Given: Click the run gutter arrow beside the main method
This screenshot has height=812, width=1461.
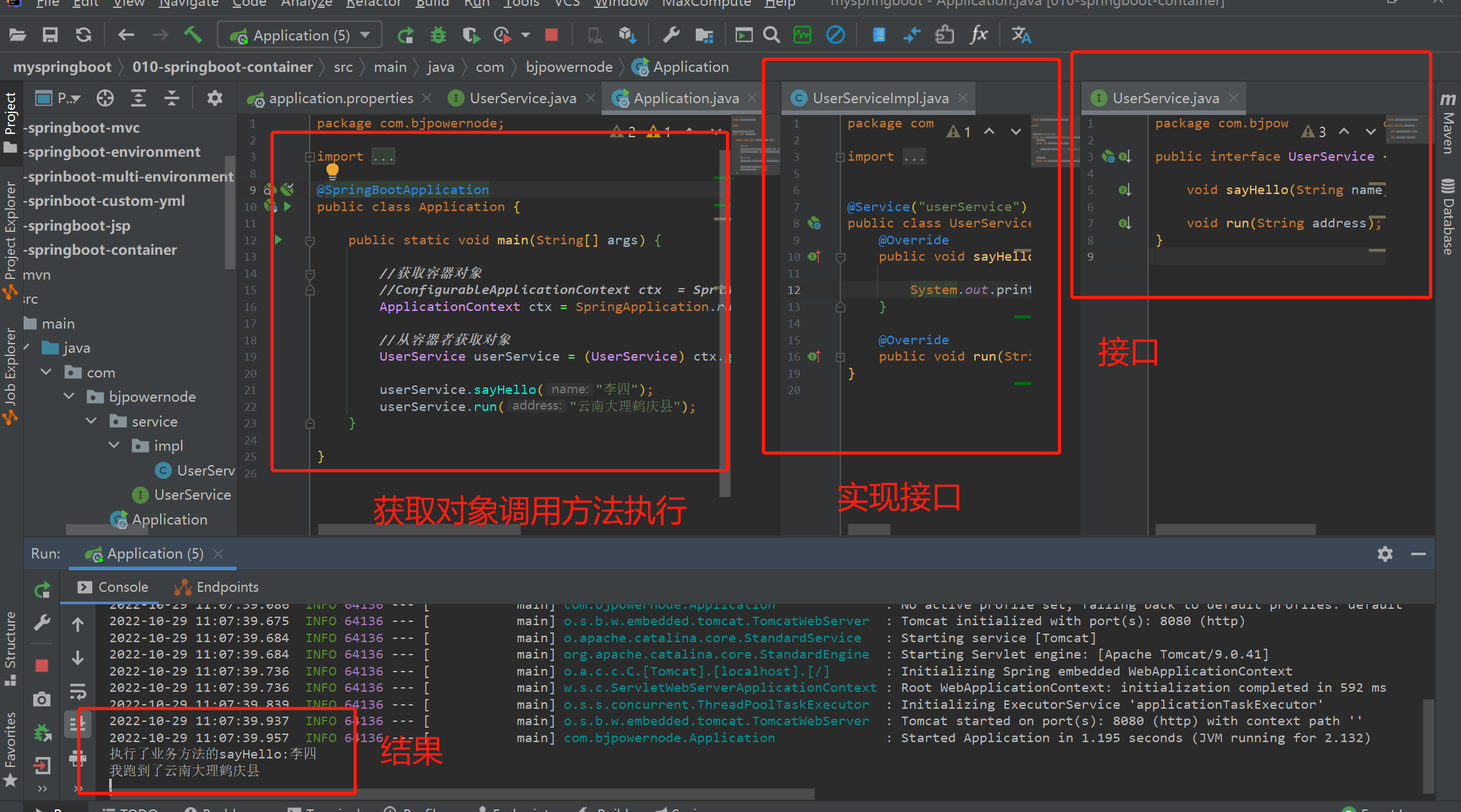Looking at the screenshot, I should [278, 240].
